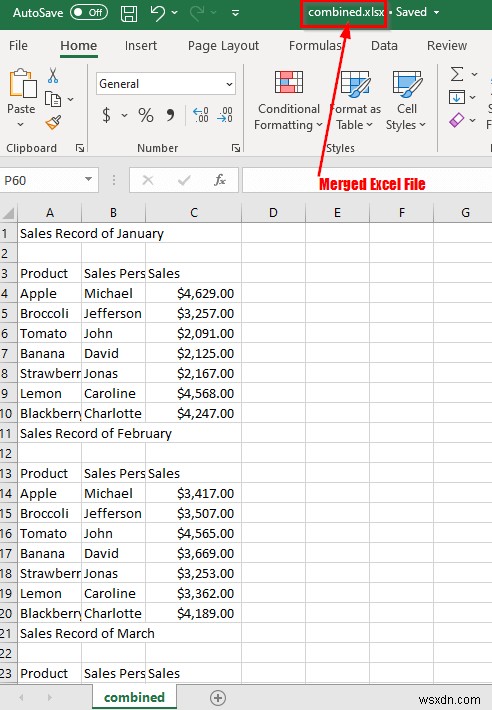Click cell 'Sales Record of February'

point(96,433)
